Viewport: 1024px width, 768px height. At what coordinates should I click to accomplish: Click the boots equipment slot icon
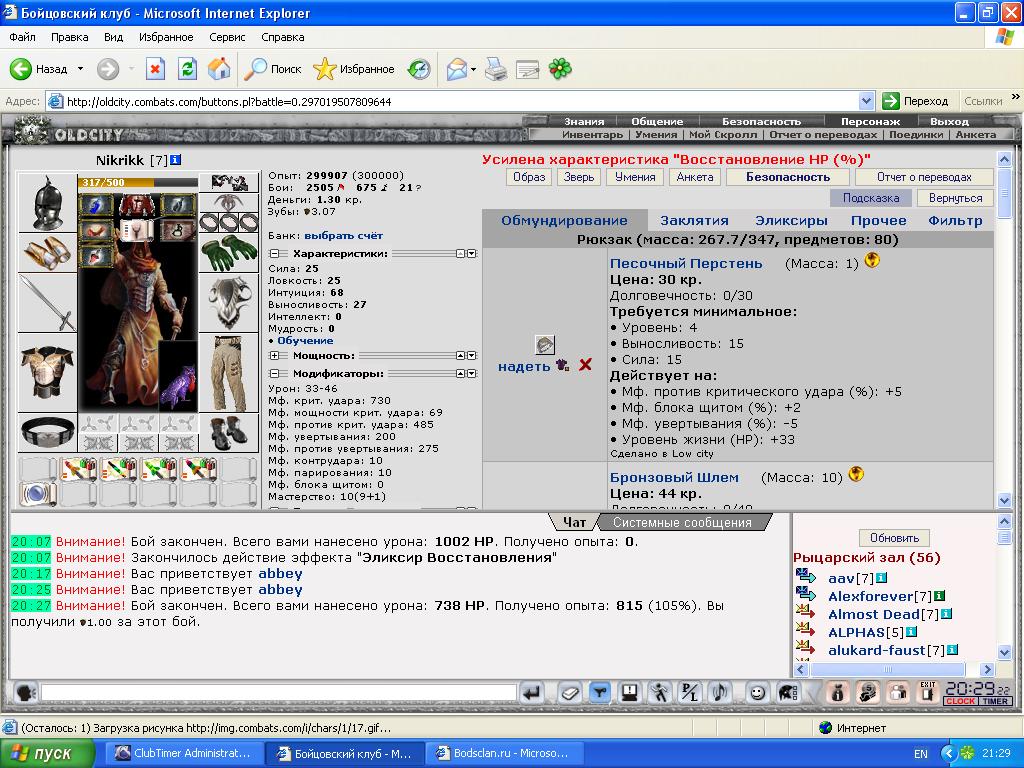[229, 432]
